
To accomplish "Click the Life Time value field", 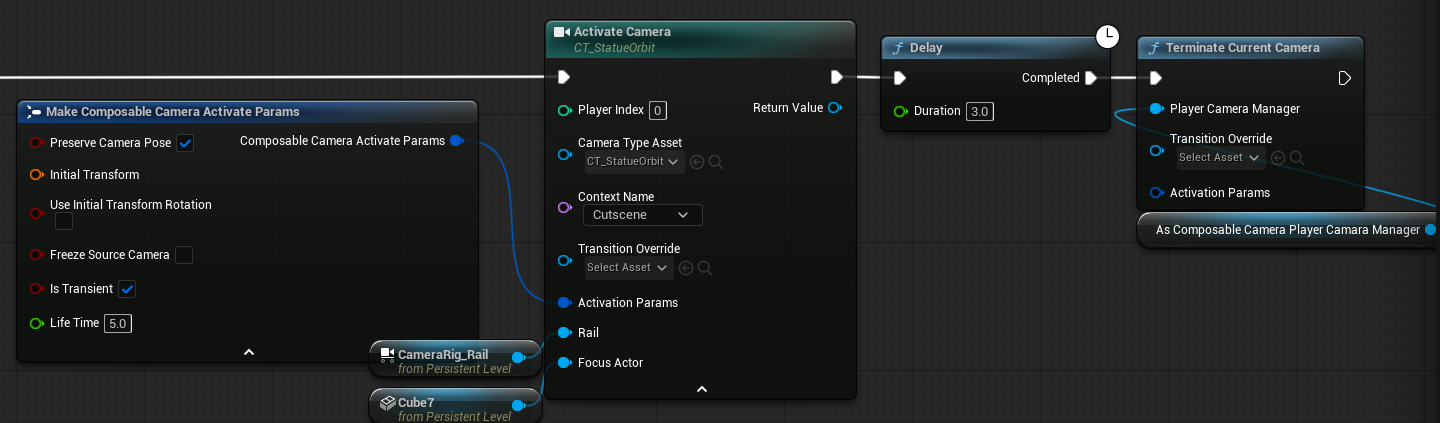I will tap(118, 323).
